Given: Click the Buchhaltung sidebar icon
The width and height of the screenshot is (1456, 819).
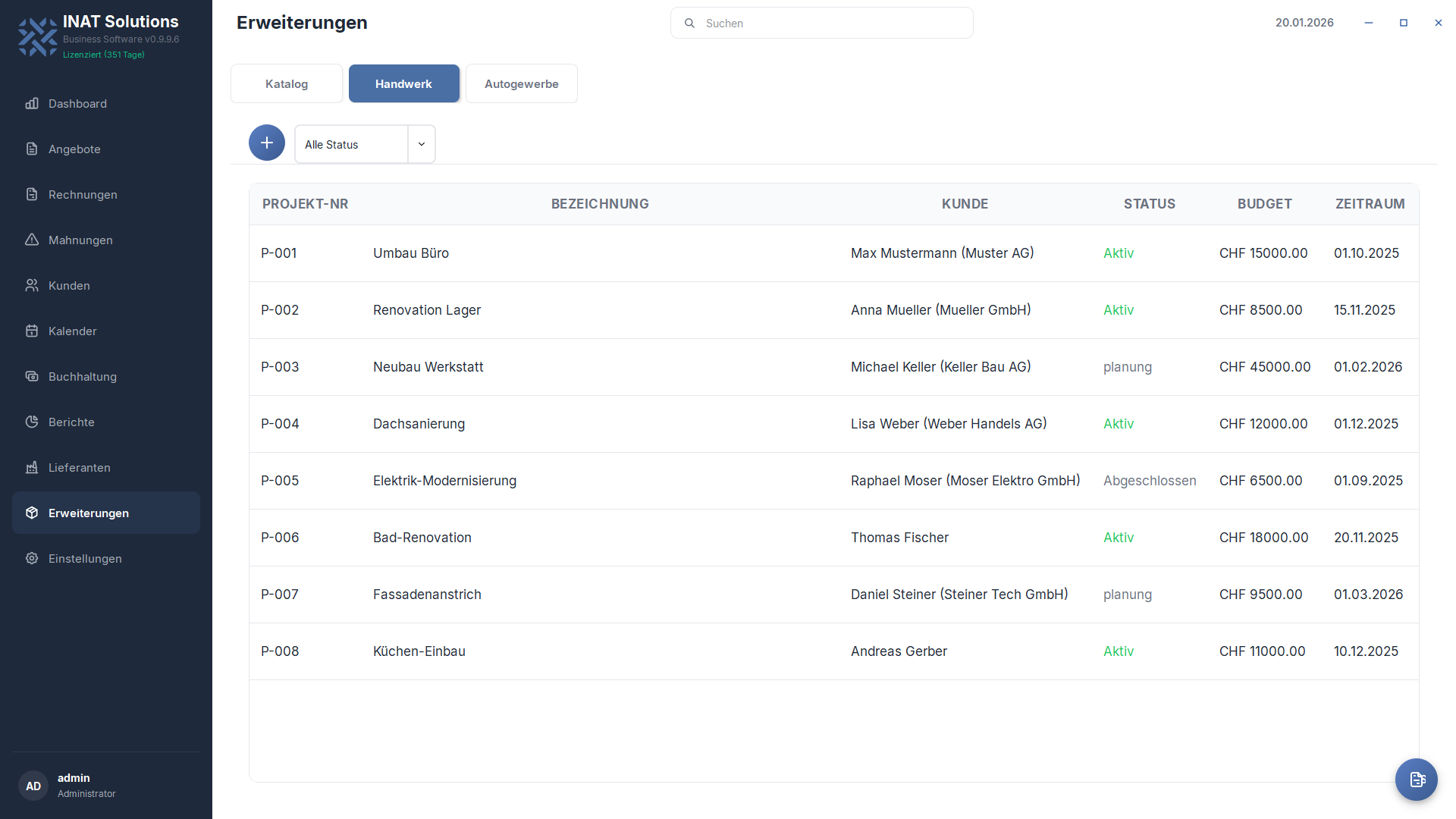Looking at the screenshot, I should 32,377.
